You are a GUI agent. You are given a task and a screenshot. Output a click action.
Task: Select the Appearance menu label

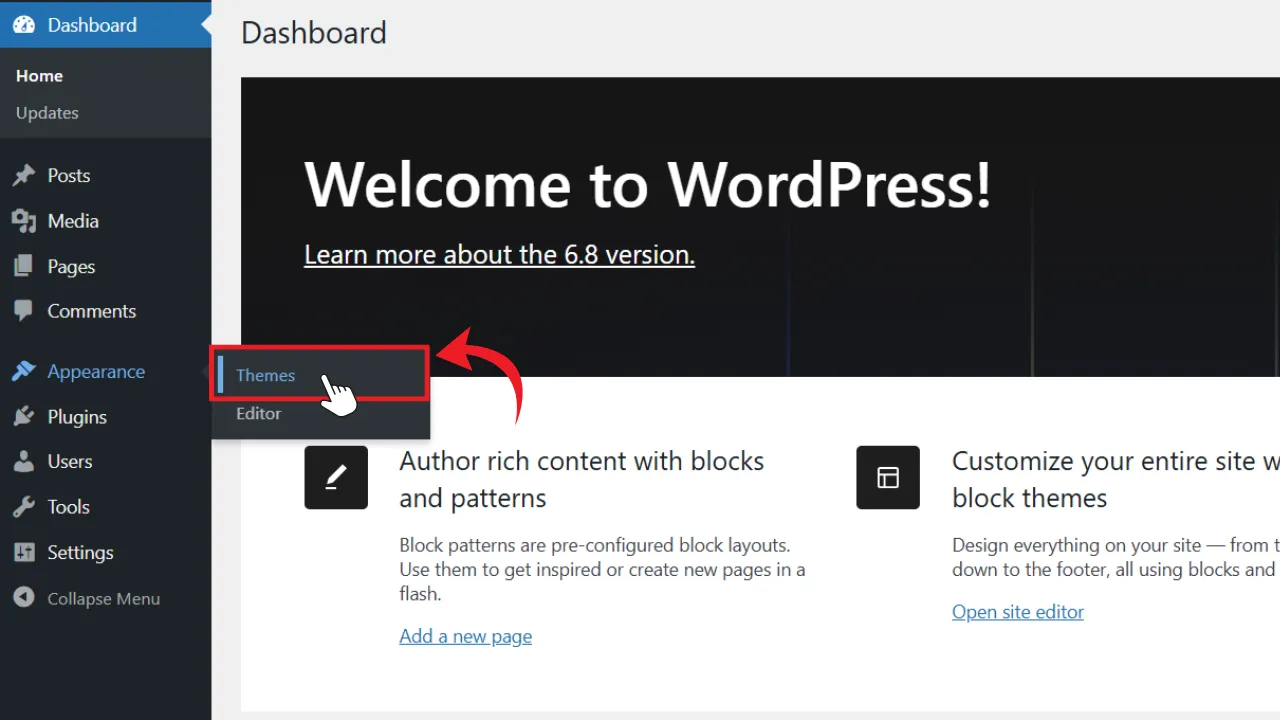[96, 372]
